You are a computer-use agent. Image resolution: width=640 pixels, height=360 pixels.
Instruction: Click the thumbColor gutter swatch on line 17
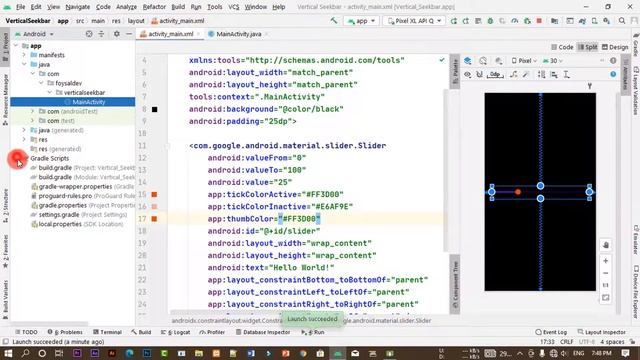(x=154, y=219)
